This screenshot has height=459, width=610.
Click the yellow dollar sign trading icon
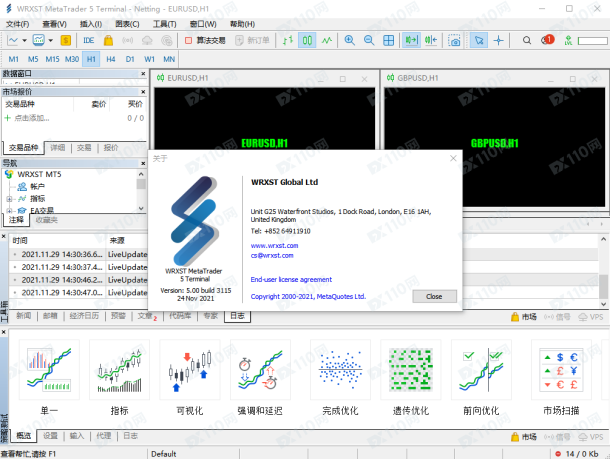[x=66, y=40]
